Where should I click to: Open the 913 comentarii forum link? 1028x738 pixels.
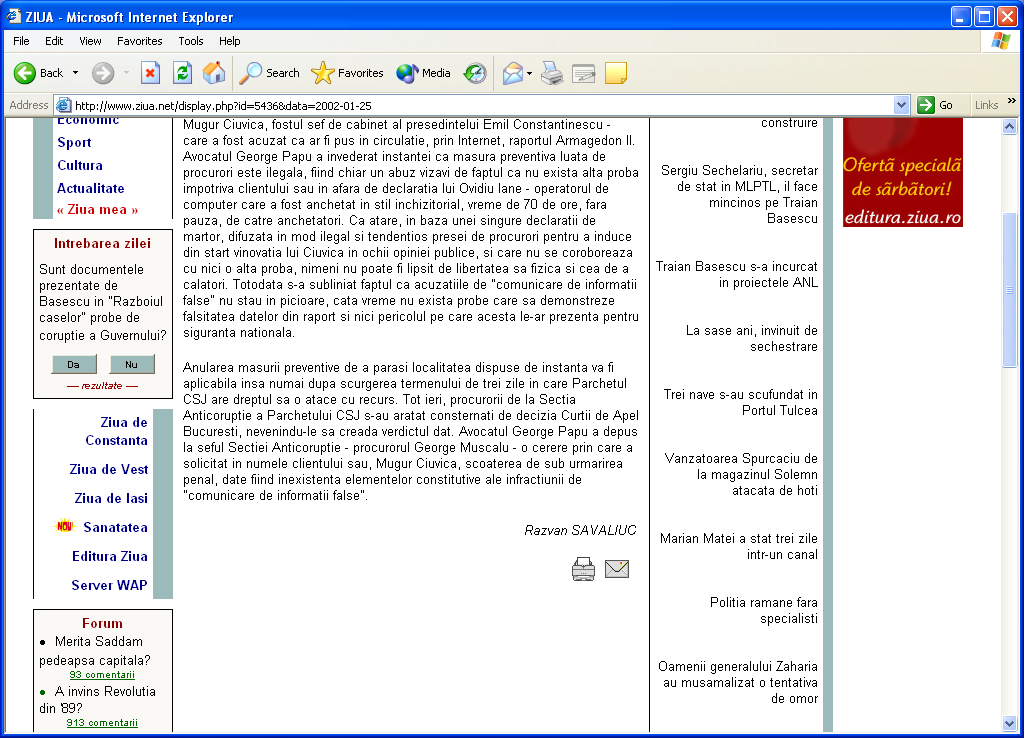pos(102,722)
